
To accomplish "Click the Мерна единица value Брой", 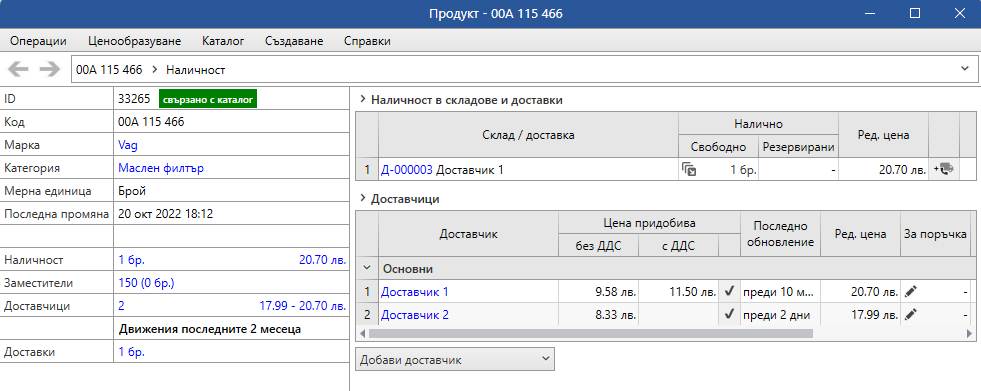I will 131,191.
